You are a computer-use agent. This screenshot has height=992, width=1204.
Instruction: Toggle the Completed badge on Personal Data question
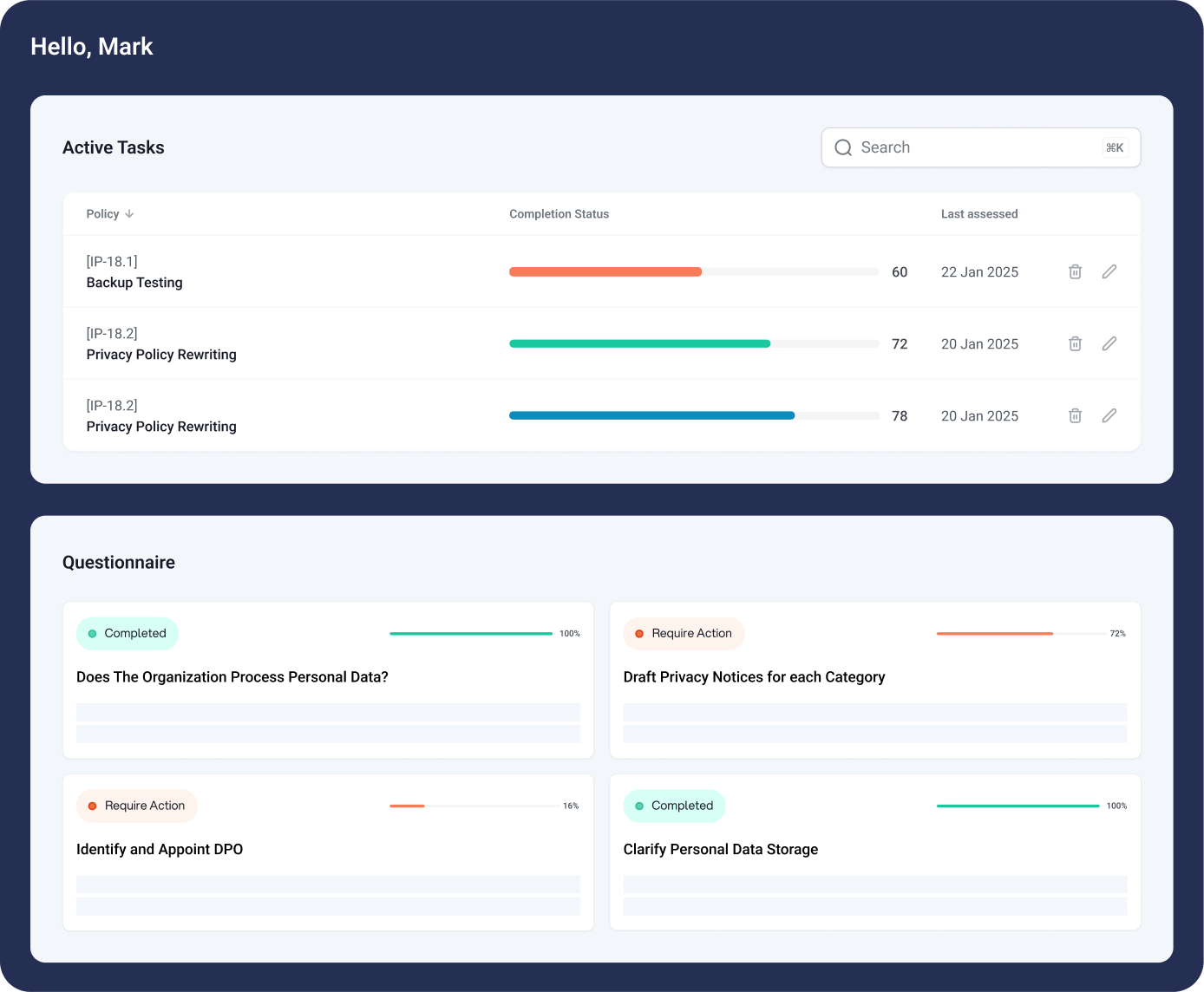[128, 633]
